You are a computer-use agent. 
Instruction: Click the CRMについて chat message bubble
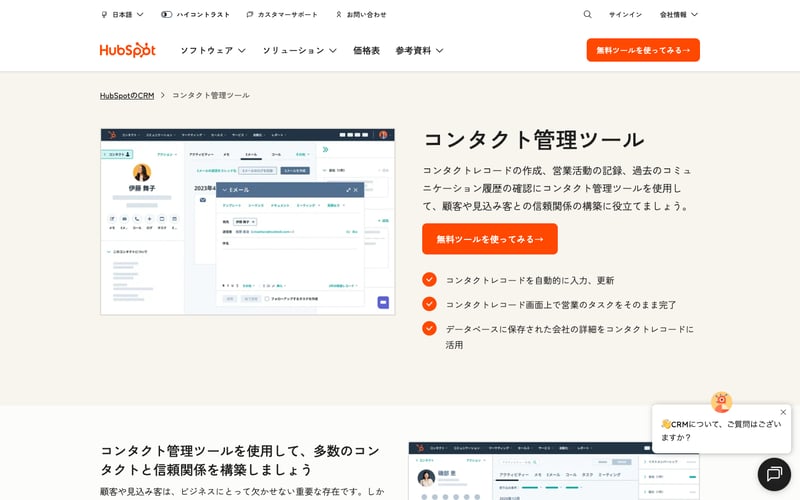coord(721,429)
